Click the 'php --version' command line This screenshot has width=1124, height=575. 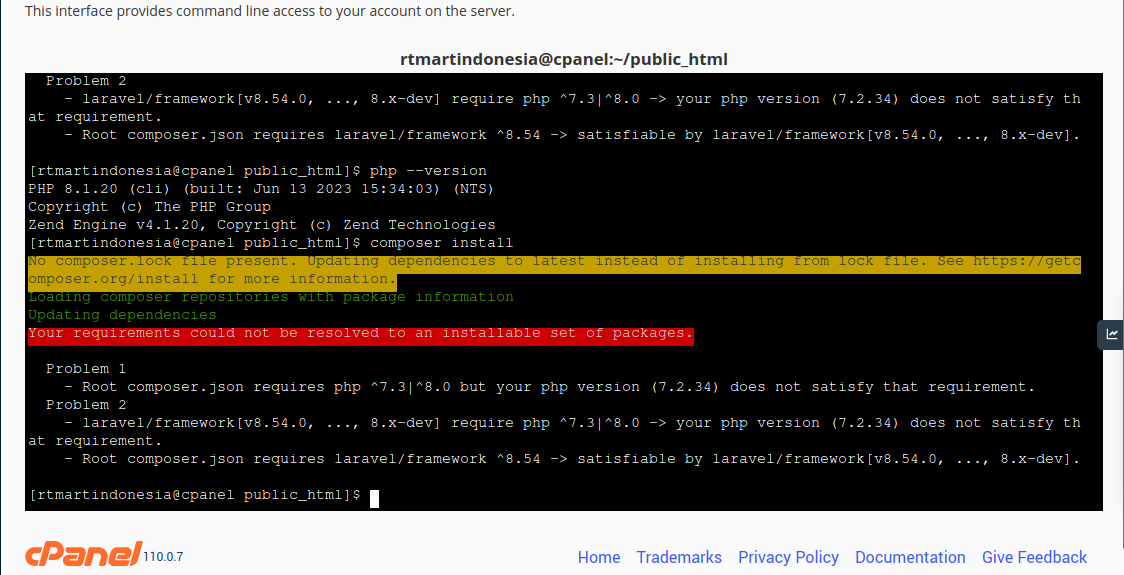coord(428,171)
